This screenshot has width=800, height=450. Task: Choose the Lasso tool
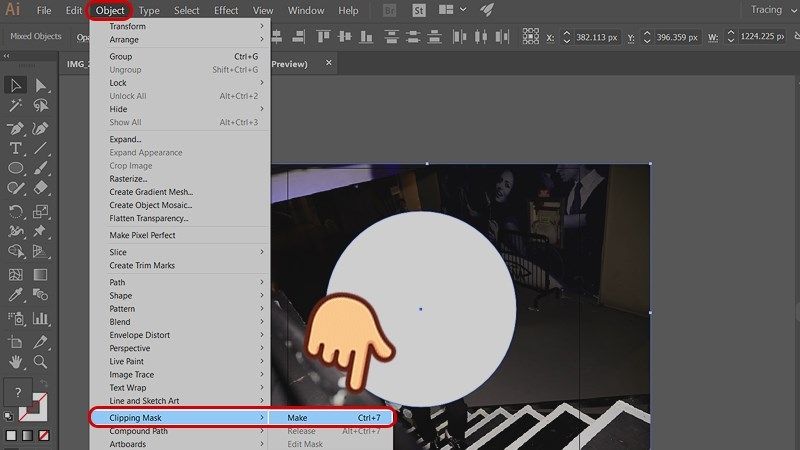pyautogui.click(x=40, y=106)
